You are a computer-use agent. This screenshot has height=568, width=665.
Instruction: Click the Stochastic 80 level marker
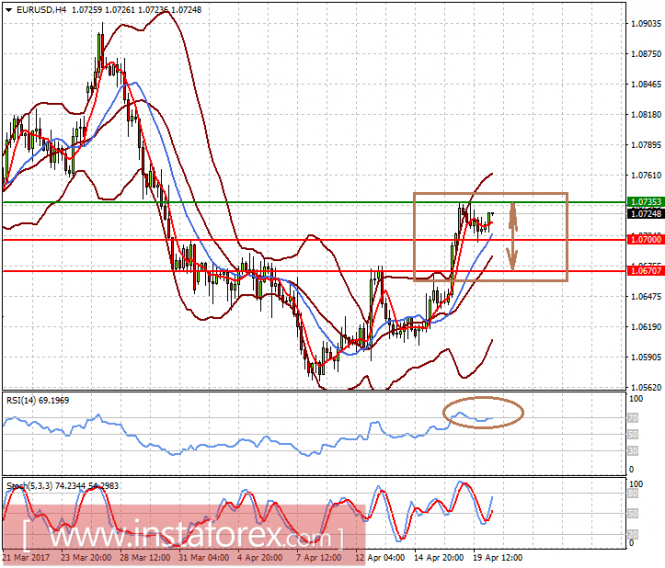tap(632, 493)
